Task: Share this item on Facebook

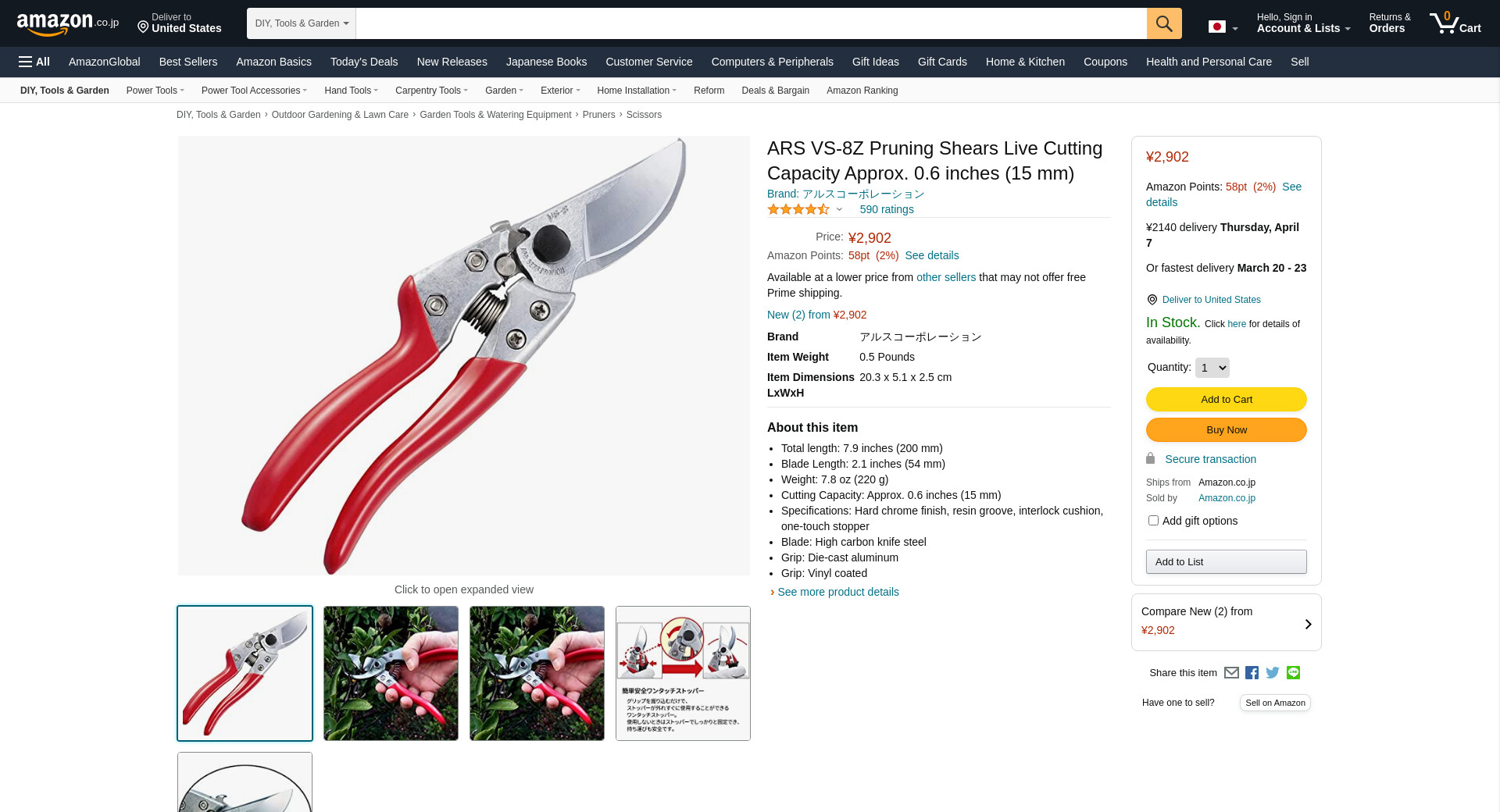Action: click(1252, 672)
